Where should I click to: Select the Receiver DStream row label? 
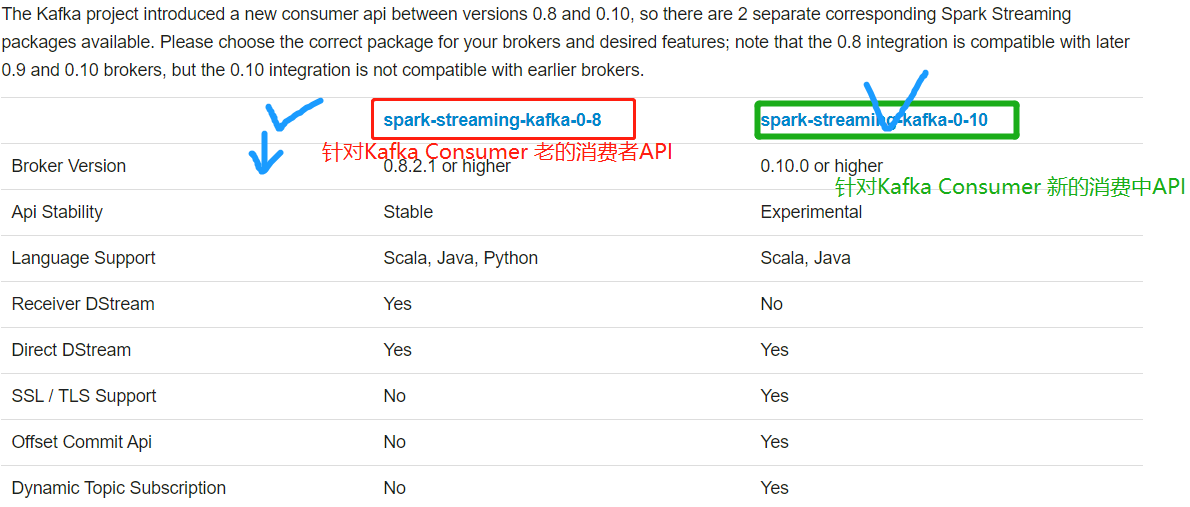click(83, 304)
